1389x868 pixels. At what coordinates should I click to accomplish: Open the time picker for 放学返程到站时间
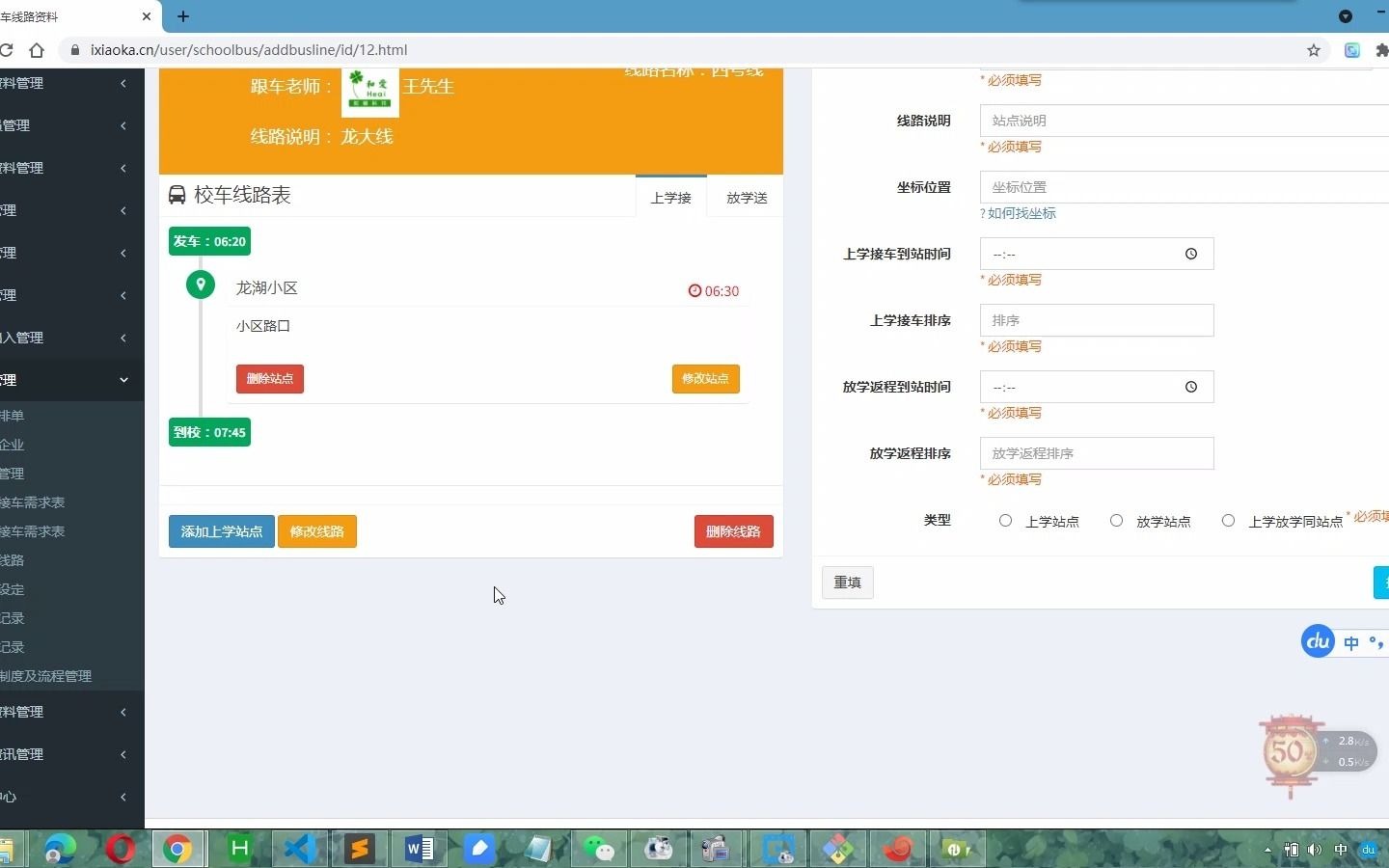click(x=1190, y=387)
